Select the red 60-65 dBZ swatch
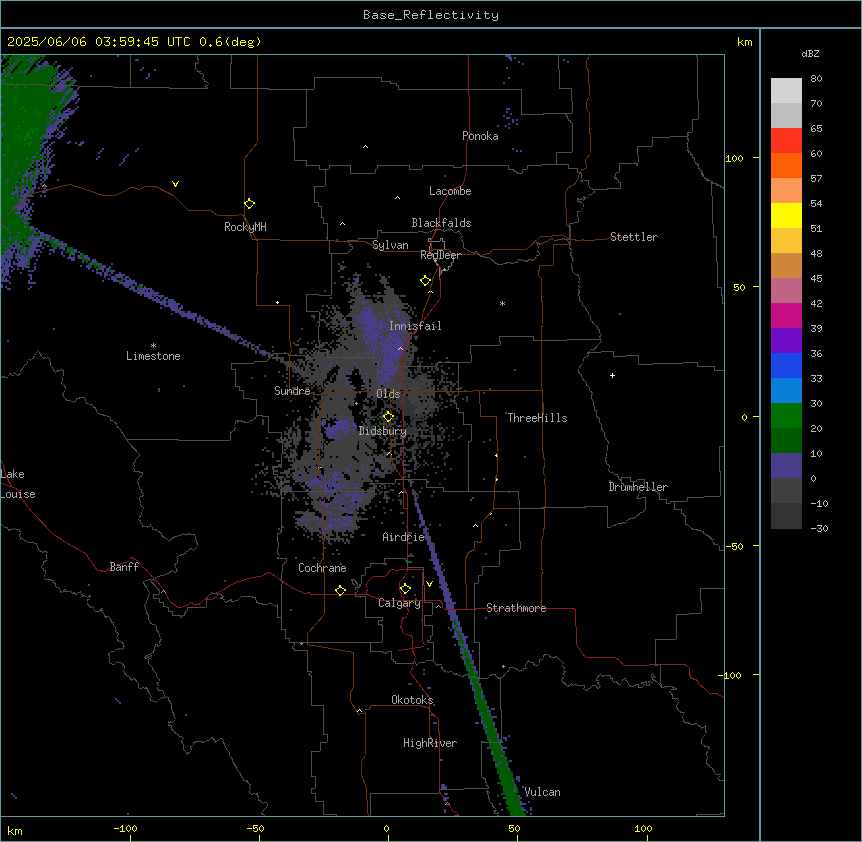 [x=786, y=141]
